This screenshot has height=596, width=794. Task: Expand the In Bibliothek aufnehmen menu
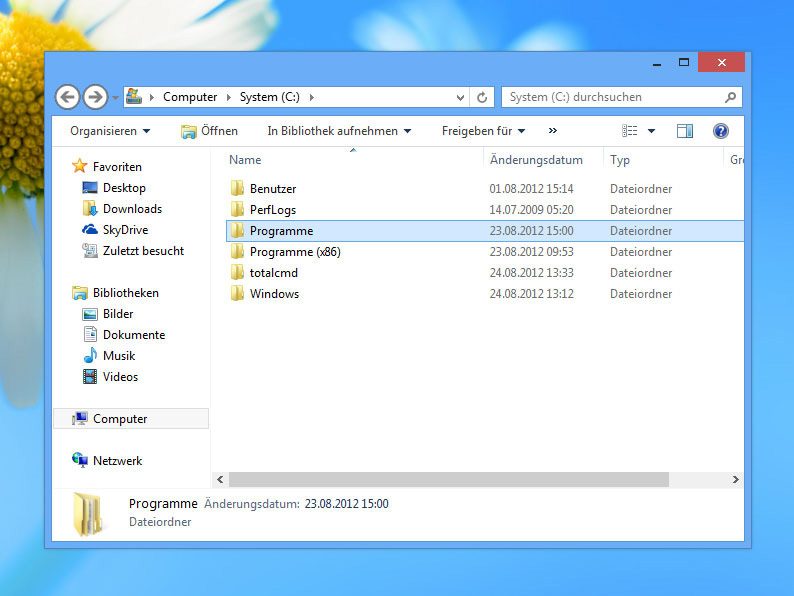(339, 131)
